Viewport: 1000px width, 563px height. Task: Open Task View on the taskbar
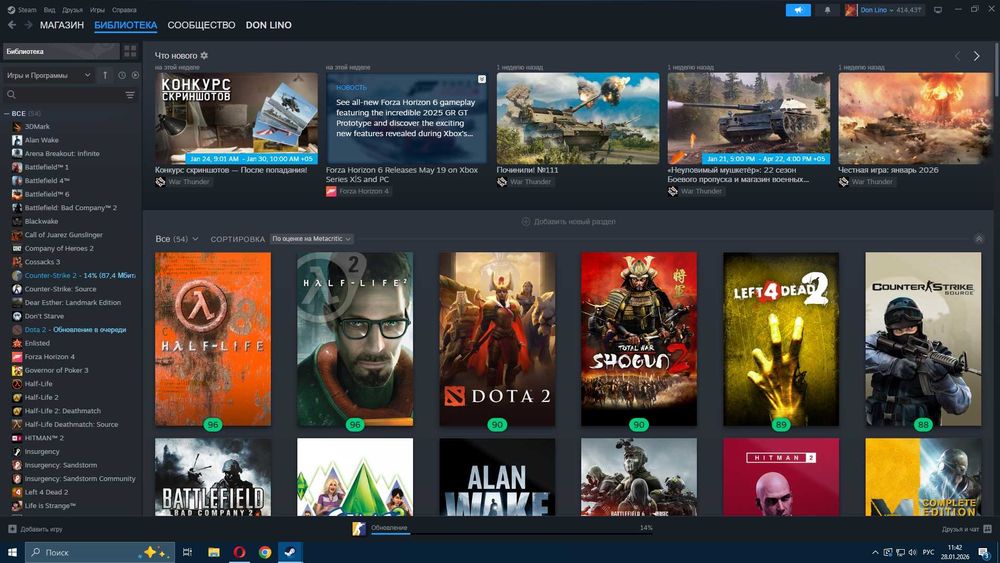188,552
